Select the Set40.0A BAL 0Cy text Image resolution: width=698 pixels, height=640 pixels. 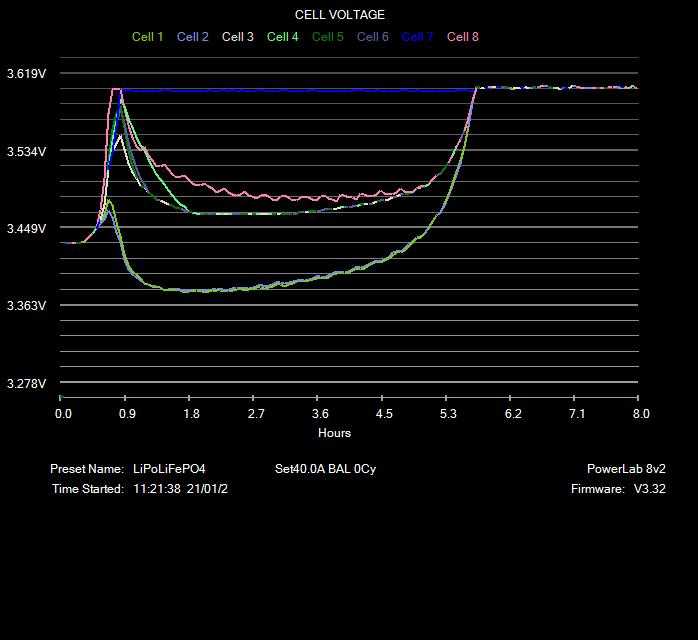tap(325, 469)
